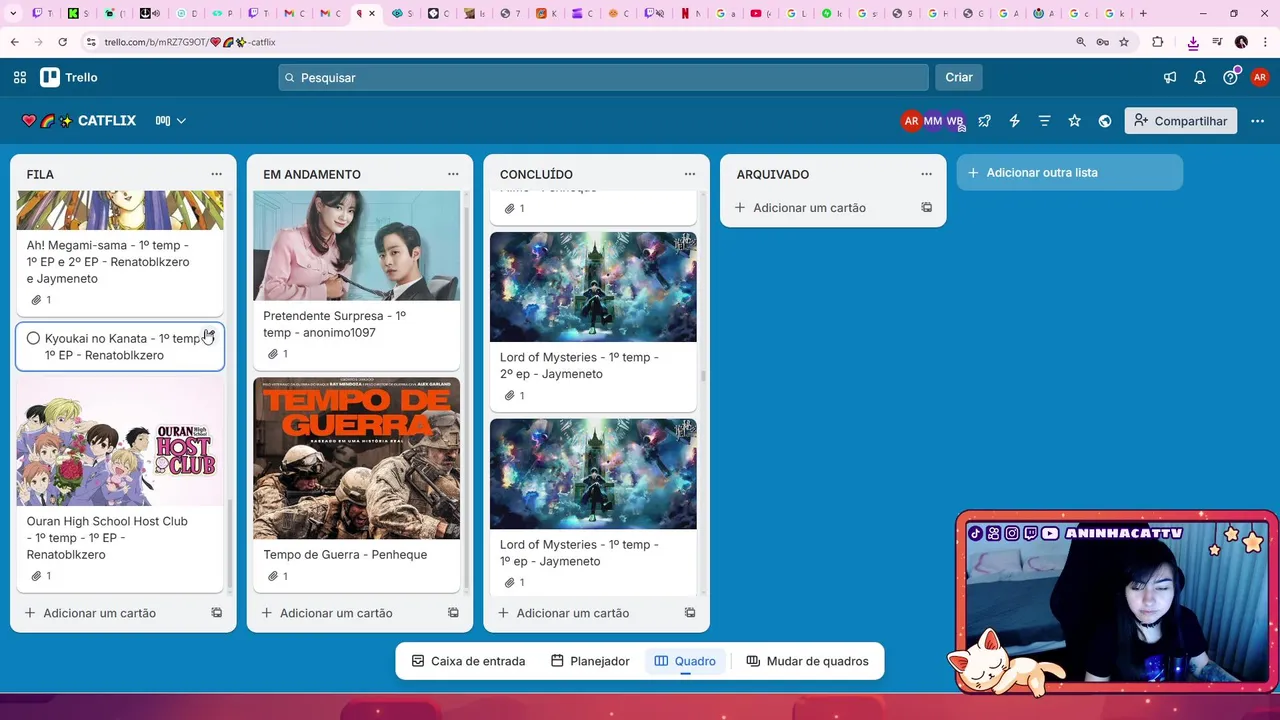Open the Power-Ups rocket icon
Viewport: 1280px width, 720px height.
(x=985, y=121)
